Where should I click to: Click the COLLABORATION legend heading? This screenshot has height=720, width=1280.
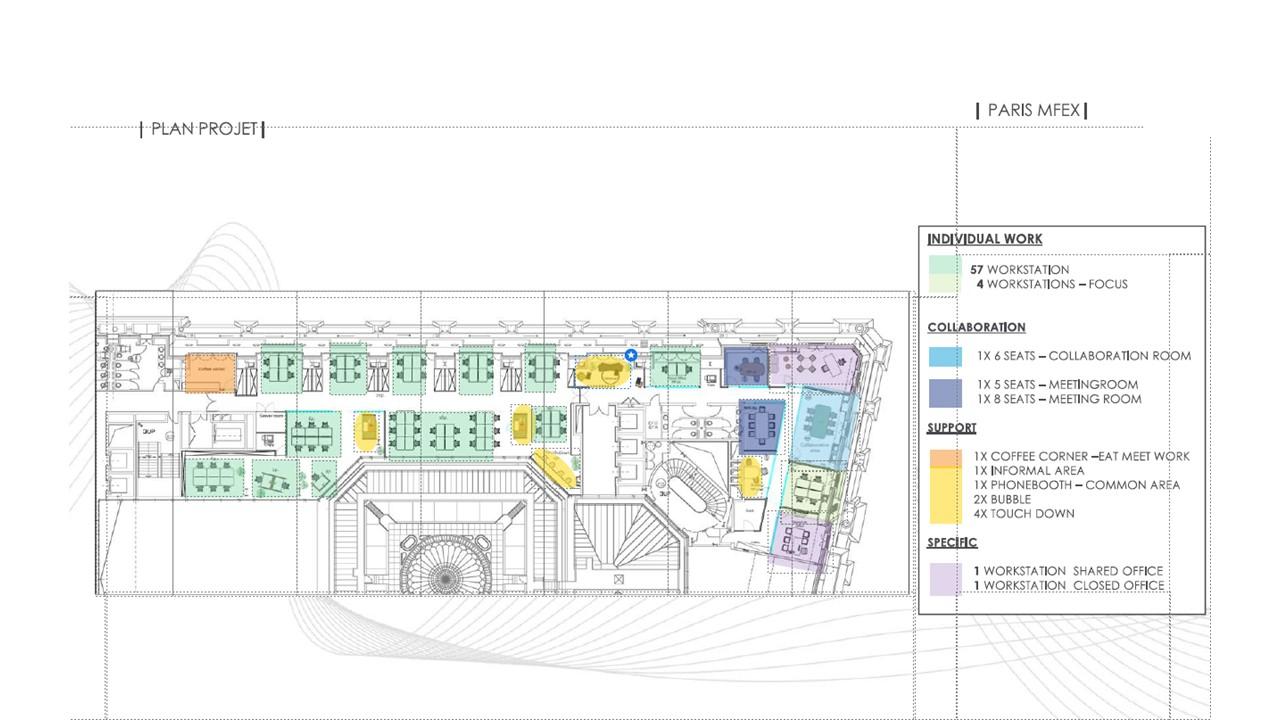tap(976, 327)
